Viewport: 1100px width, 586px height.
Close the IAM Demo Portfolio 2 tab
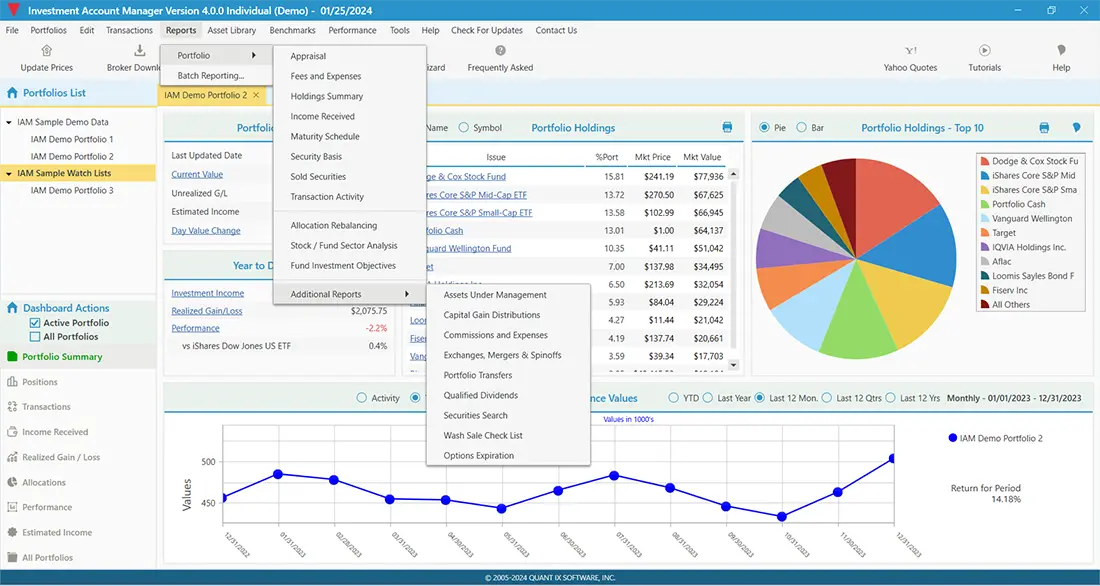coord(256,95)
